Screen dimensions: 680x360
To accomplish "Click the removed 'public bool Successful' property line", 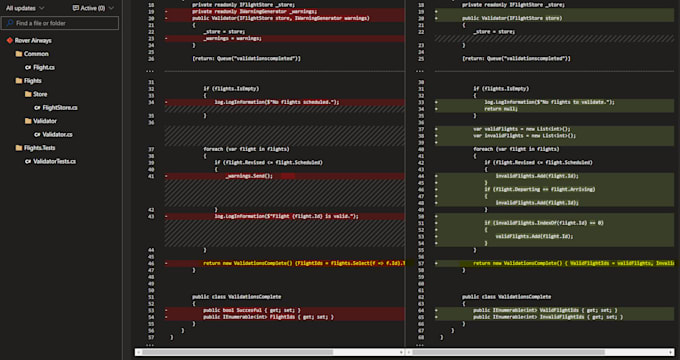I will coord(284,311).
